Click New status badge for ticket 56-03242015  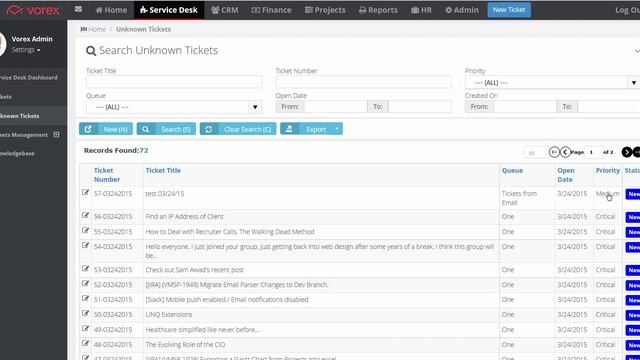(633, 217)
